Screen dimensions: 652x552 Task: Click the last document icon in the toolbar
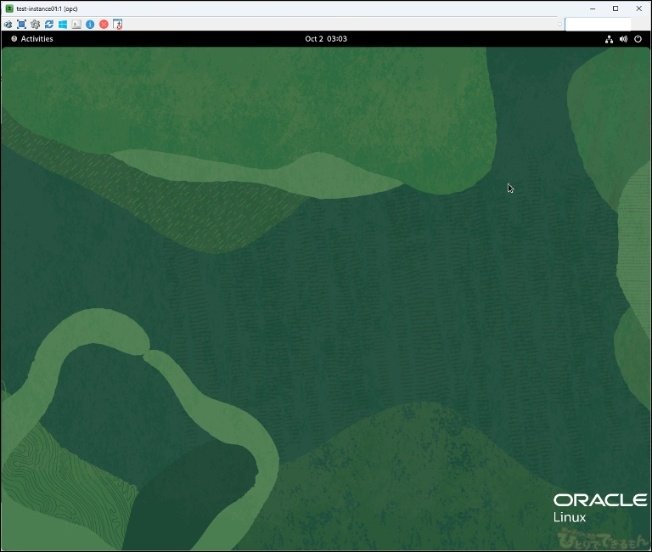click(117, 23)
